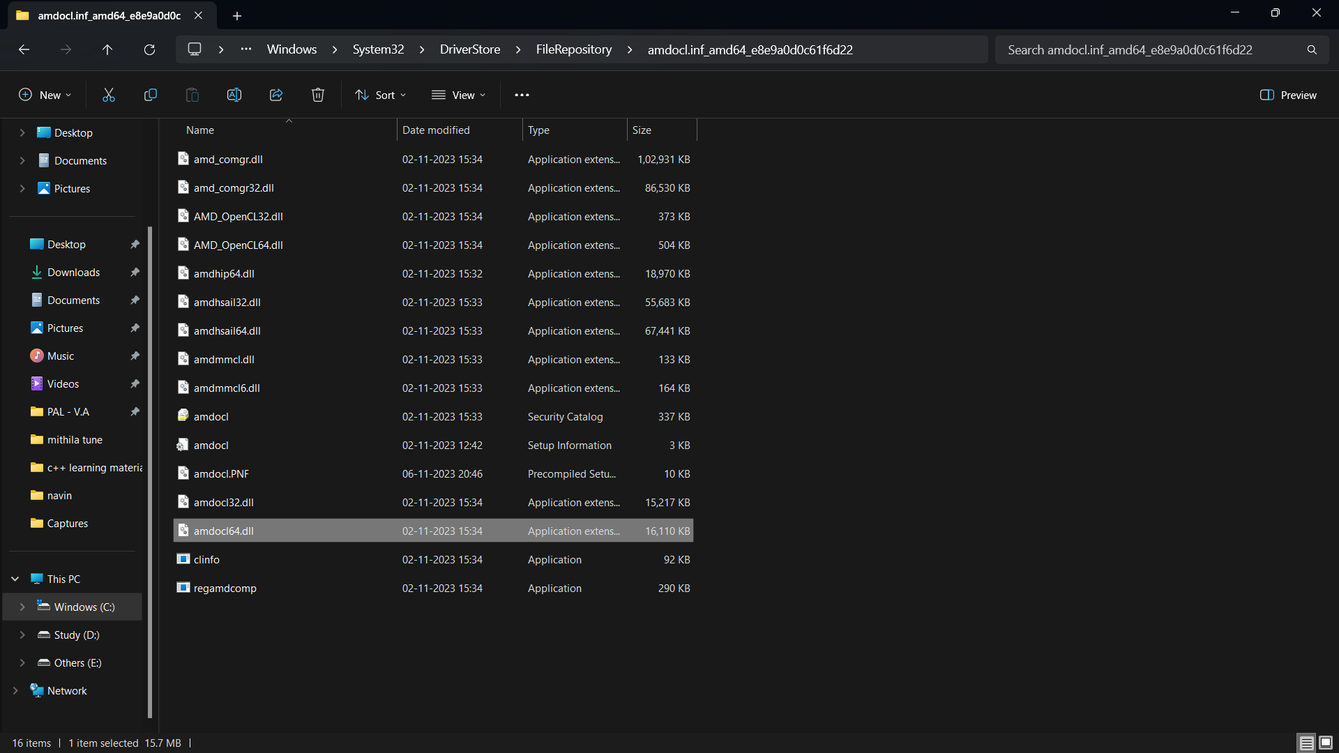Viewport: 1339px width, 753px height.
Task: Sort by the Size column header
Action: pyautogui.click(x=661, y=130)
